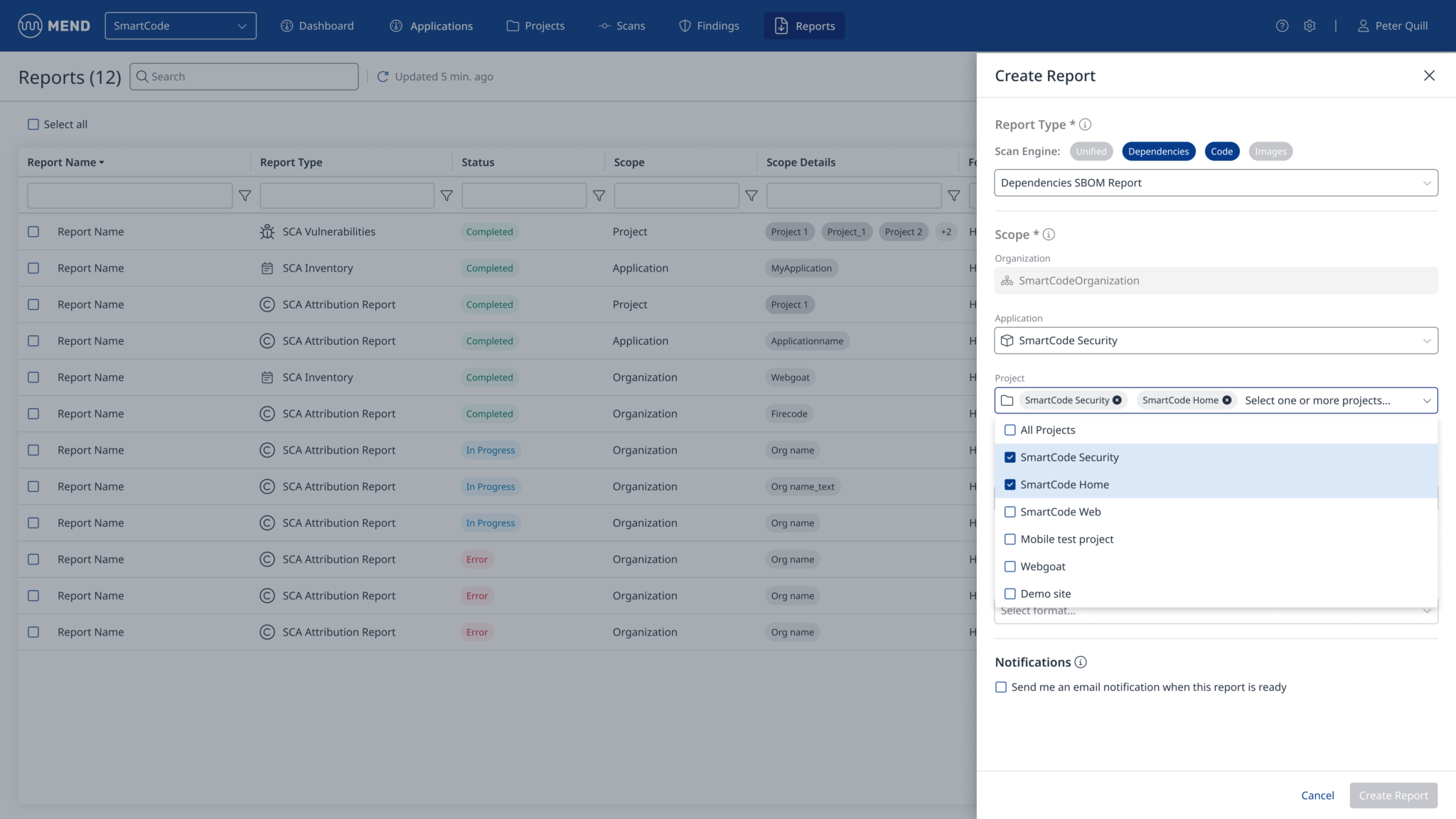
Task: Open the settings gear icon
Action: pos(1310,26)
